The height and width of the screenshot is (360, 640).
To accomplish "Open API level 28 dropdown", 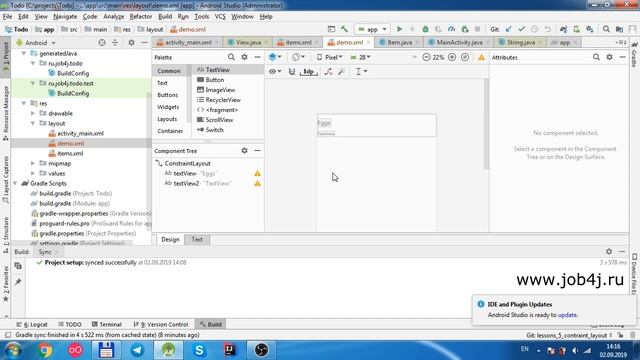I will tap(360, 58).
